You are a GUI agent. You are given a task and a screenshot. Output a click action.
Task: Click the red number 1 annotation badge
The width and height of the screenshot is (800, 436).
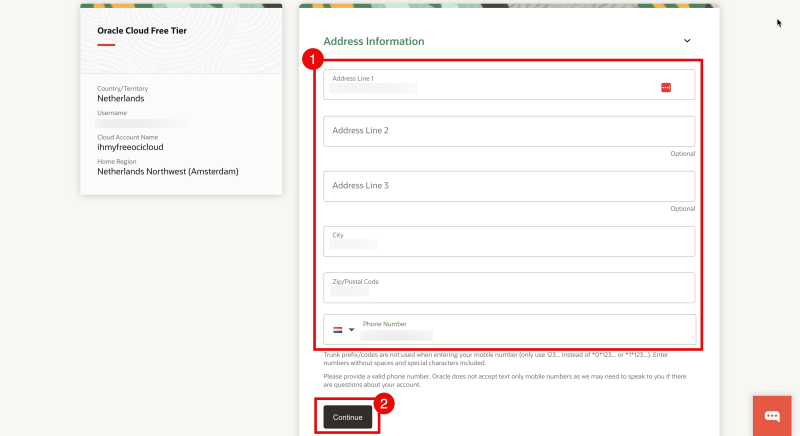point(312,60)
